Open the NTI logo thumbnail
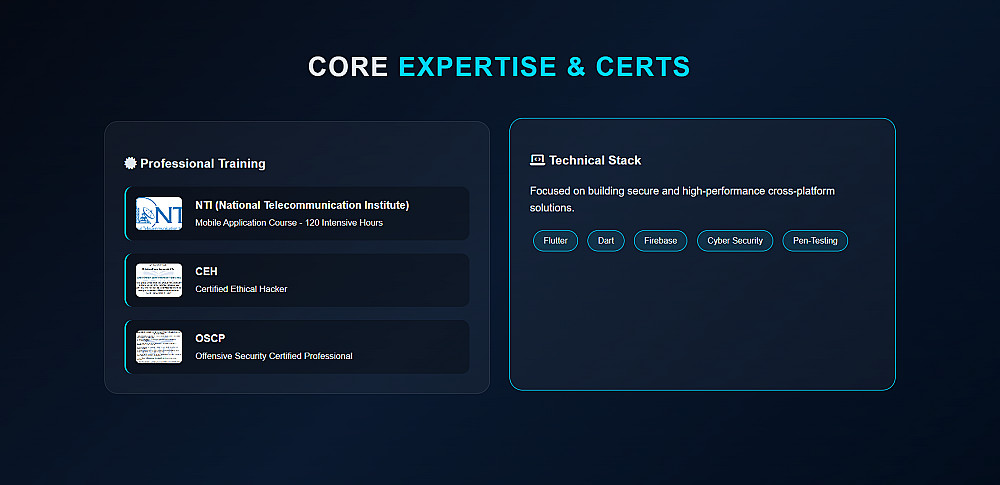 coord(159,214)
